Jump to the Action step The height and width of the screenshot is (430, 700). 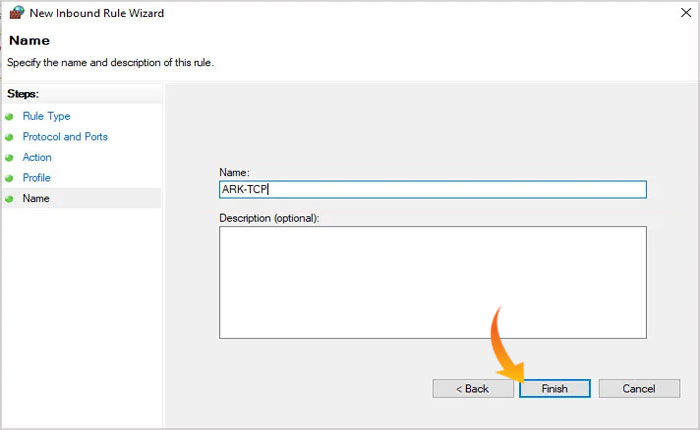[x=37, y=158]
